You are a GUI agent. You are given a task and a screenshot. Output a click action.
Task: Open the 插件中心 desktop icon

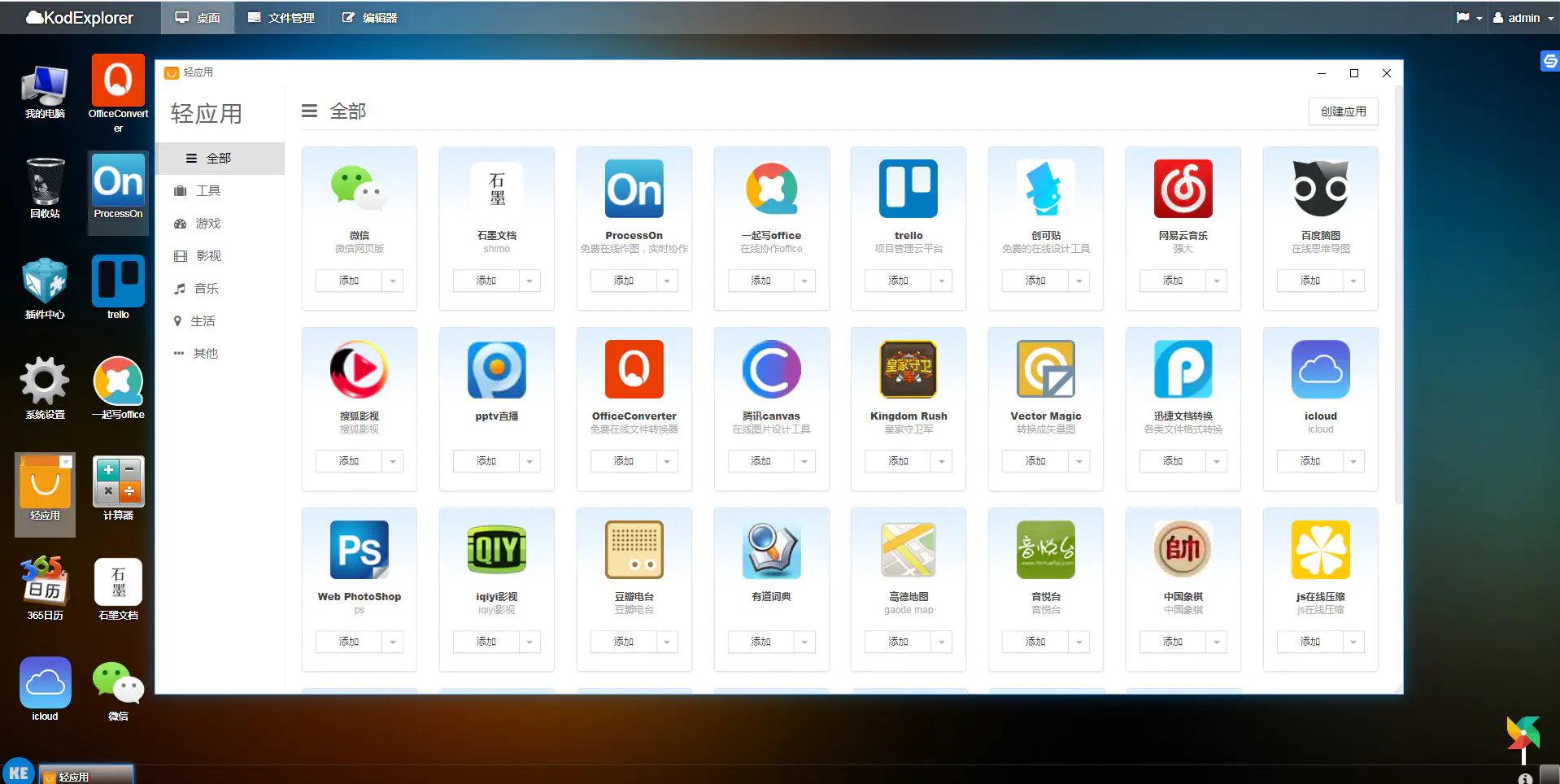point(45,282)
